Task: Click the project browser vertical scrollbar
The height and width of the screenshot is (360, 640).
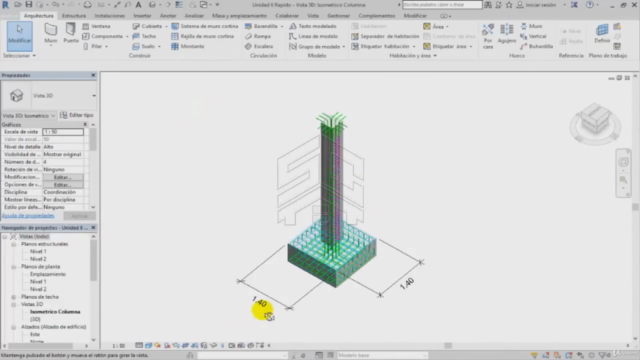Action: [93, 260]
